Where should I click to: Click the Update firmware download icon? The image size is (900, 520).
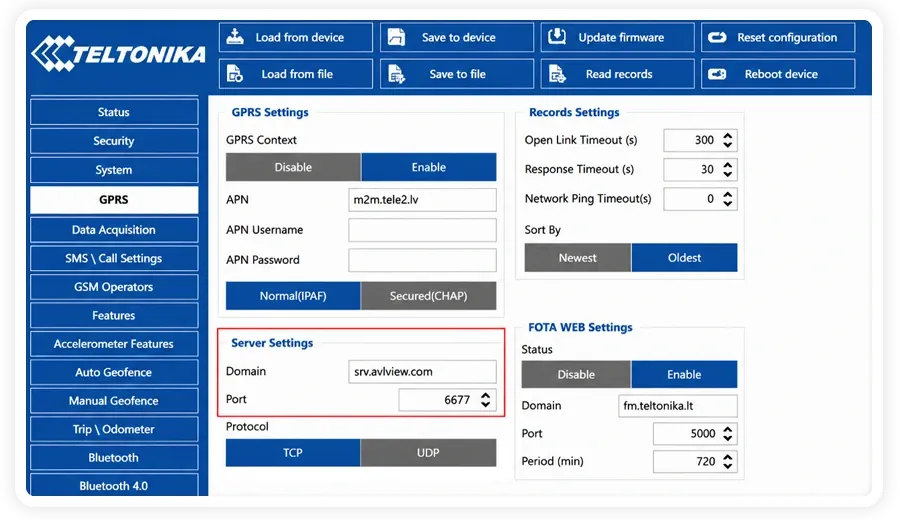click(557, 37)
